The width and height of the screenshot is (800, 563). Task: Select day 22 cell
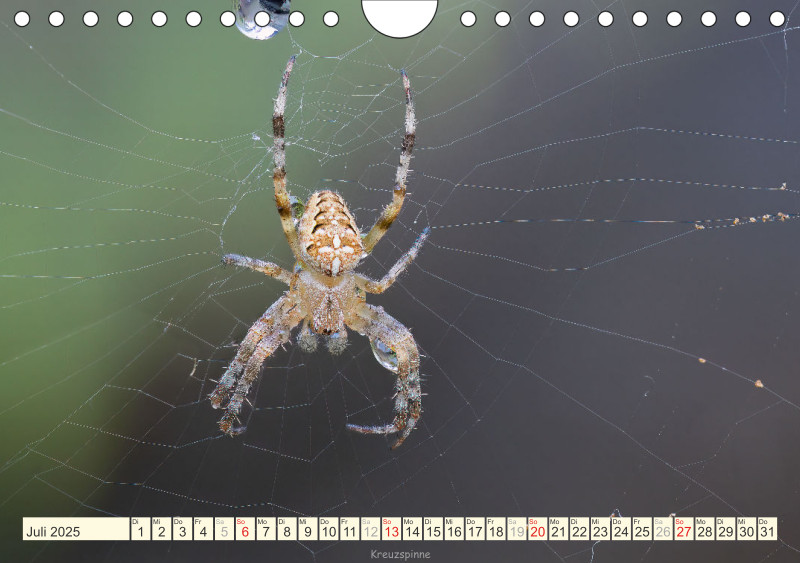pyautogui.click(x=580, y=529)
